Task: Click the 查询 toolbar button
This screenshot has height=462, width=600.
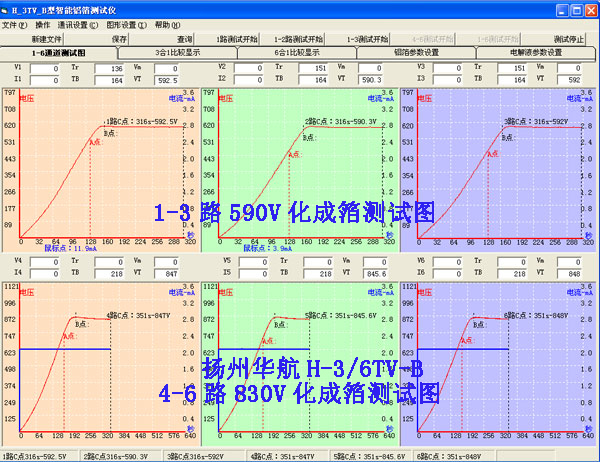Action: coord(162,39)
